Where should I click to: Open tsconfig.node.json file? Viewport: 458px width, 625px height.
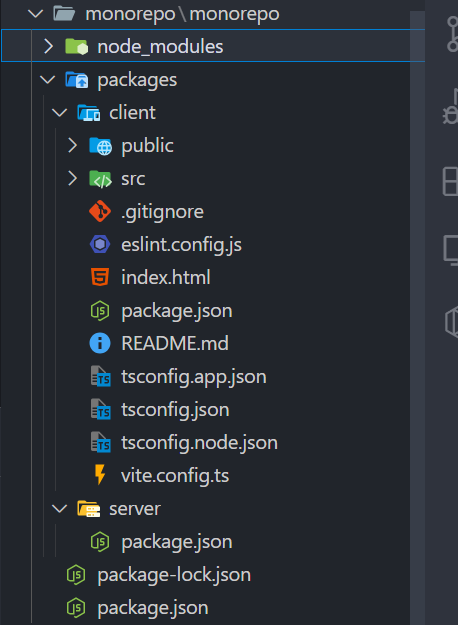point(199,443)
